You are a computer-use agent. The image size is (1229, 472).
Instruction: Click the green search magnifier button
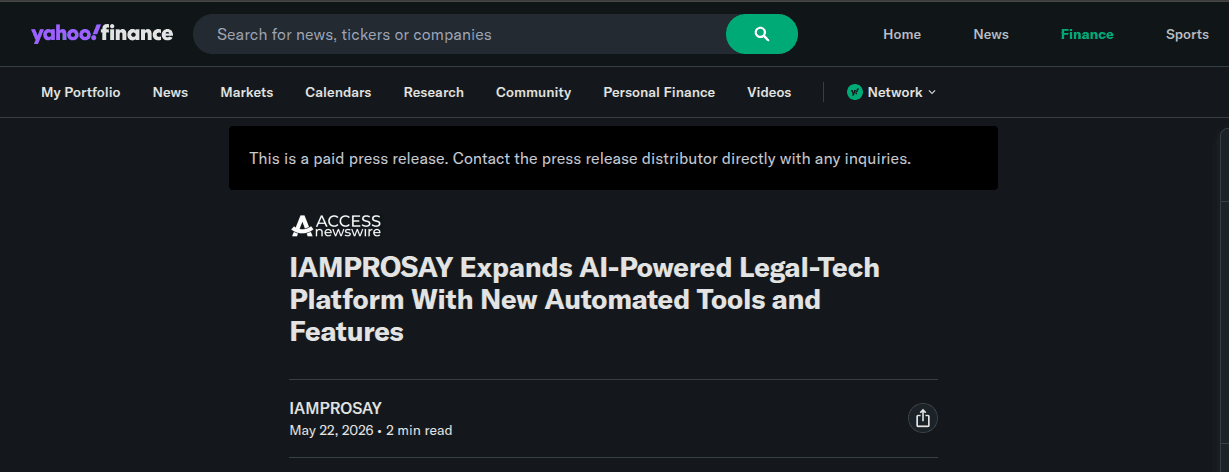tap(762, 34)
